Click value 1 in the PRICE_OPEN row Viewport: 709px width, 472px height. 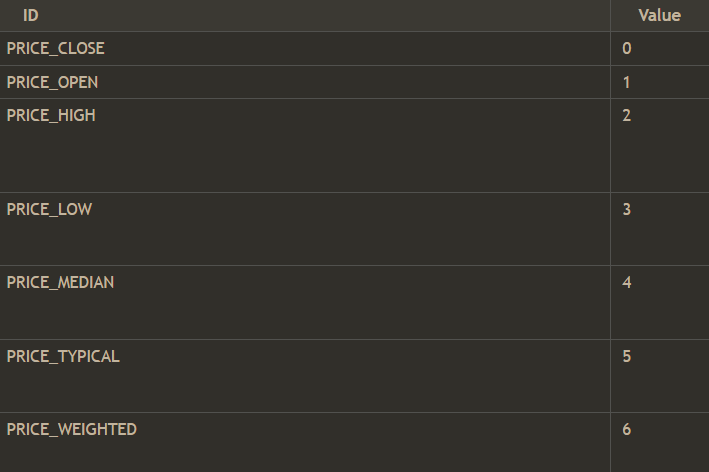(x=627, y=82)
